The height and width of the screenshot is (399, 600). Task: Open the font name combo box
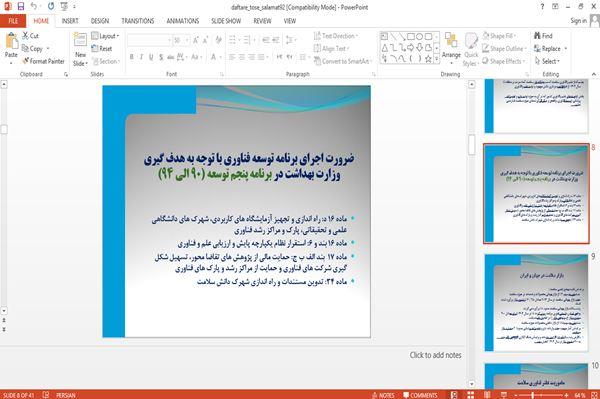point(150,40)
